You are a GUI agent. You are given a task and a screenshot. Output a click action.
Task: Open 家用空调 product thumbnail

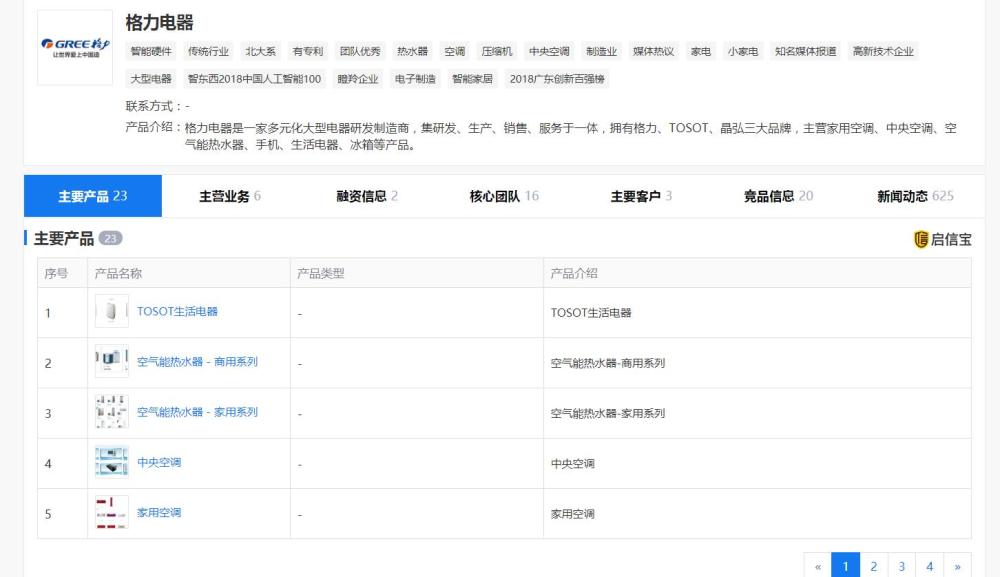point(112,513)
